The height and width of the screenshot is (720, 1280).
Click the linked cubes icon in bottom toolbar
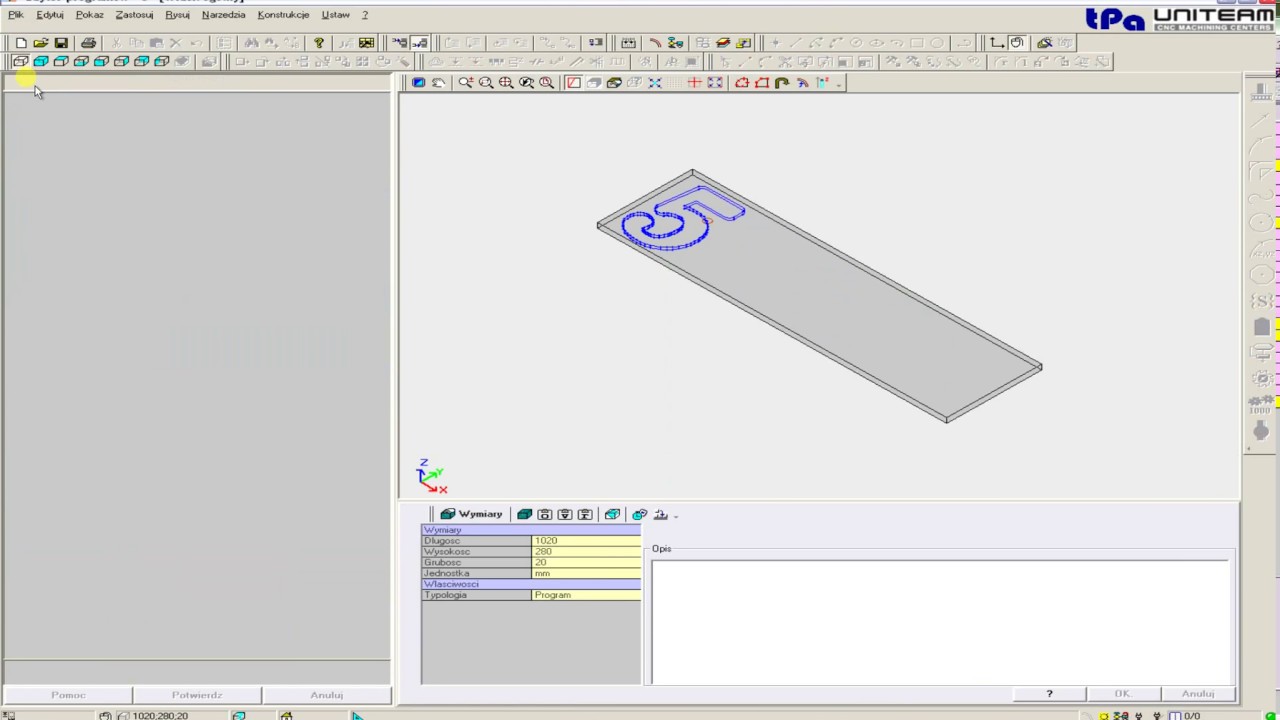pyautogui.click(x=640, y=514)
